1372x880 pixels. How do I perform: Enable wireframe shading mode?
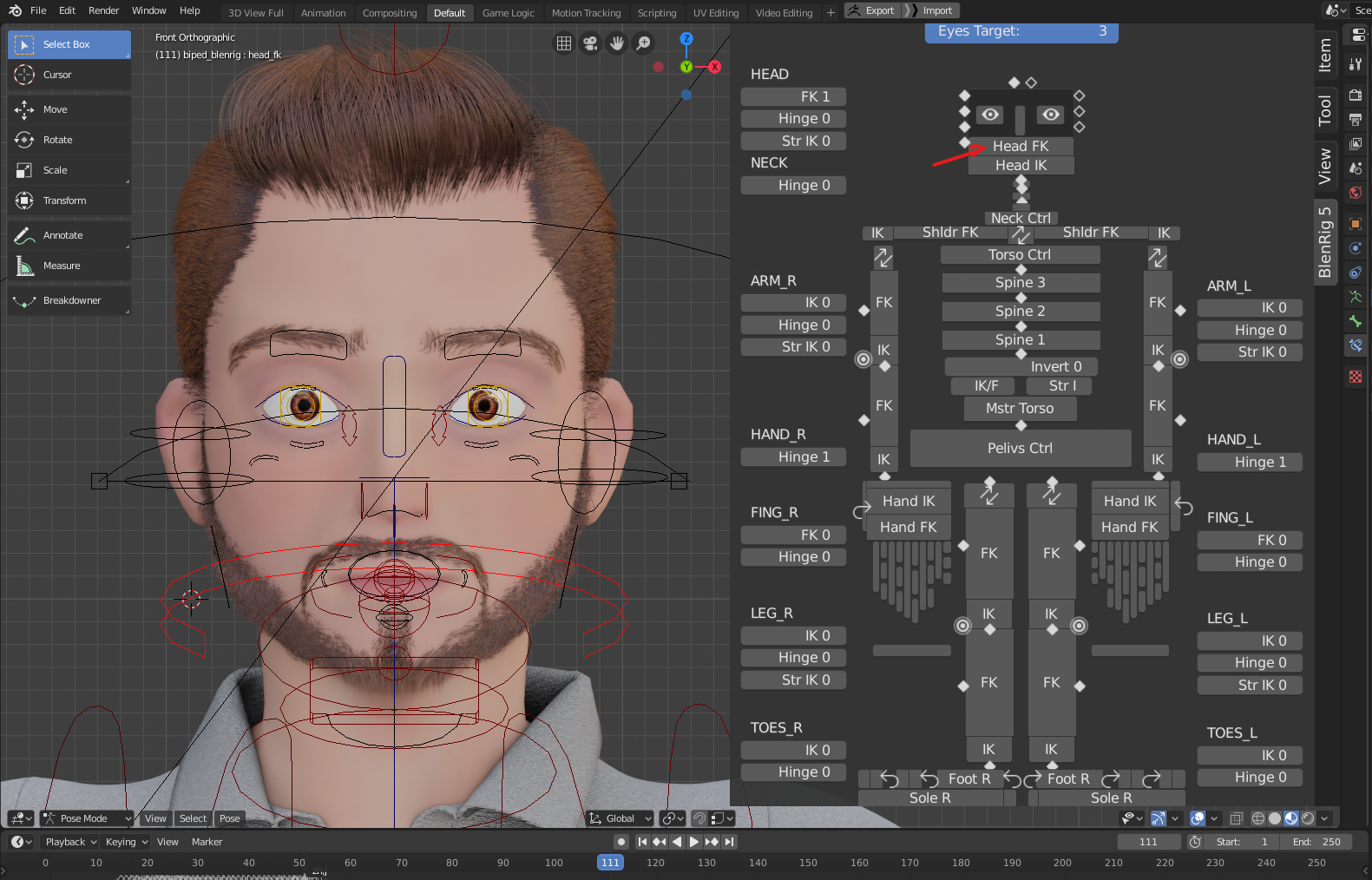point(1257,818)
